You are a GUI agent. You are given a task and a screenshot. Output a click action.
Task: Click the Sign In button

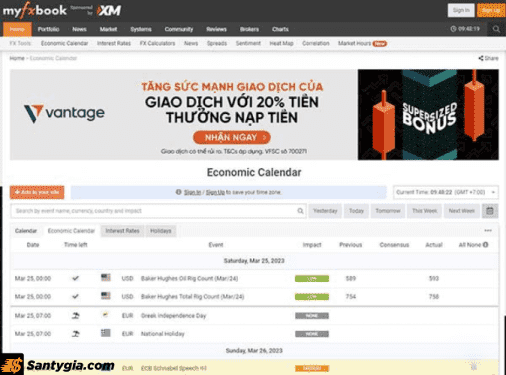click(461, 10)
